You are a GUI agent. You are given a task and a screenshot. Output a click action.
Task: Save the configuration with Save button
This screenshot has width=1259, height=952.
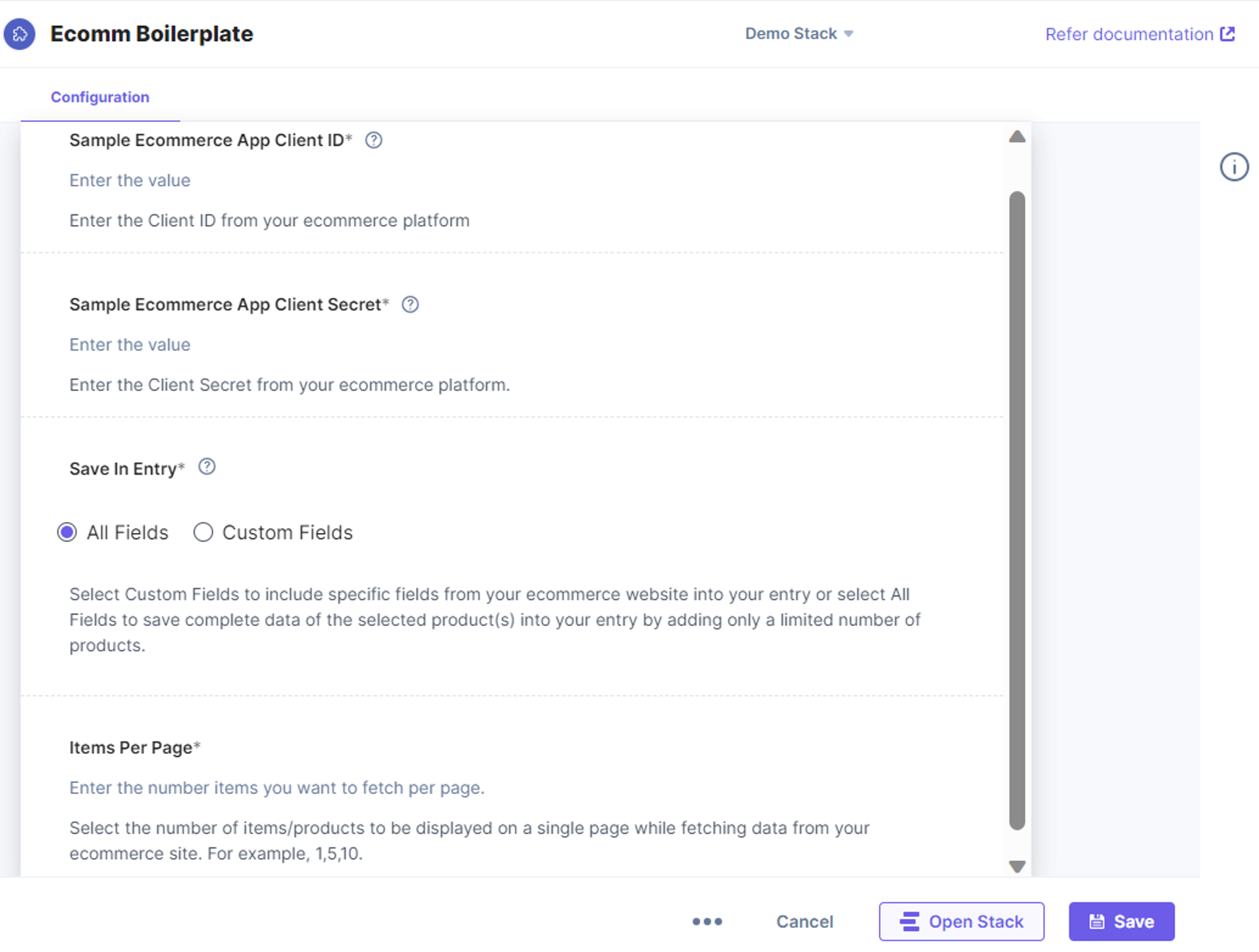click(x=1121, y=921)
